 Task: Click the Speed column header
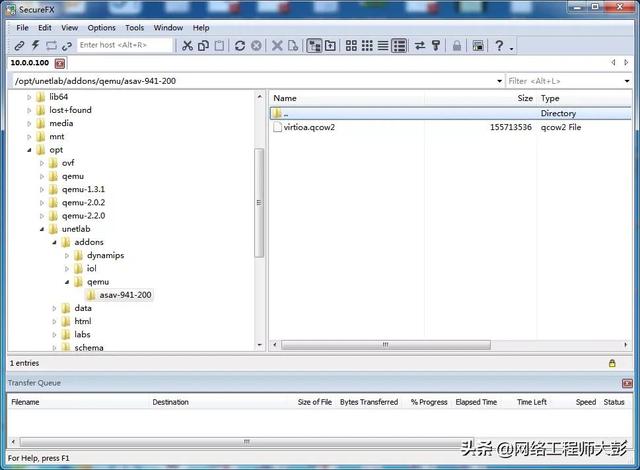[x=586, y=402]
